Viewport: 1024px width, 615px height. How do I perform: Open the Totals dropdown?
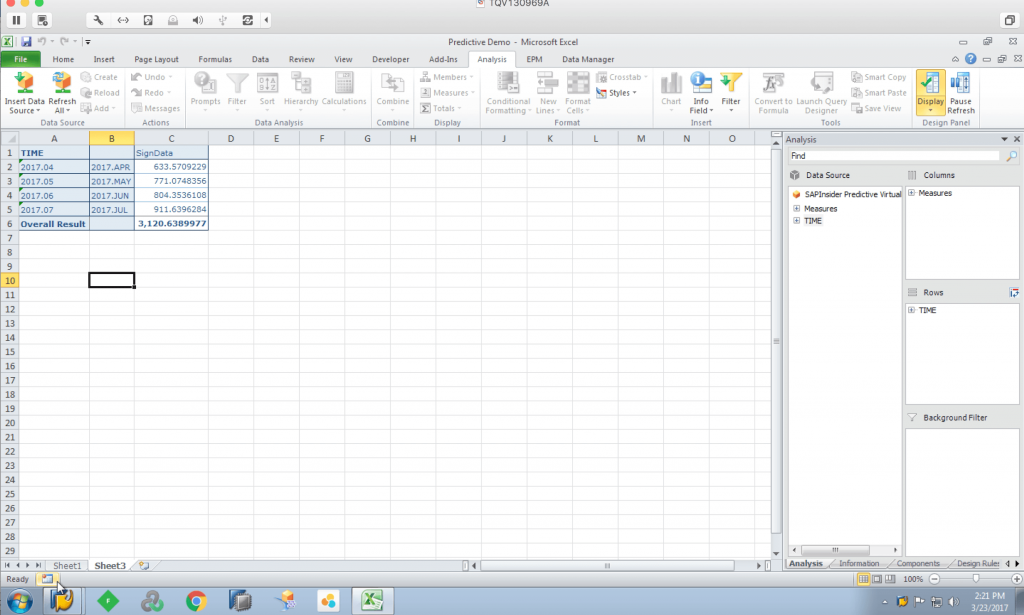[x=441, y=108]
